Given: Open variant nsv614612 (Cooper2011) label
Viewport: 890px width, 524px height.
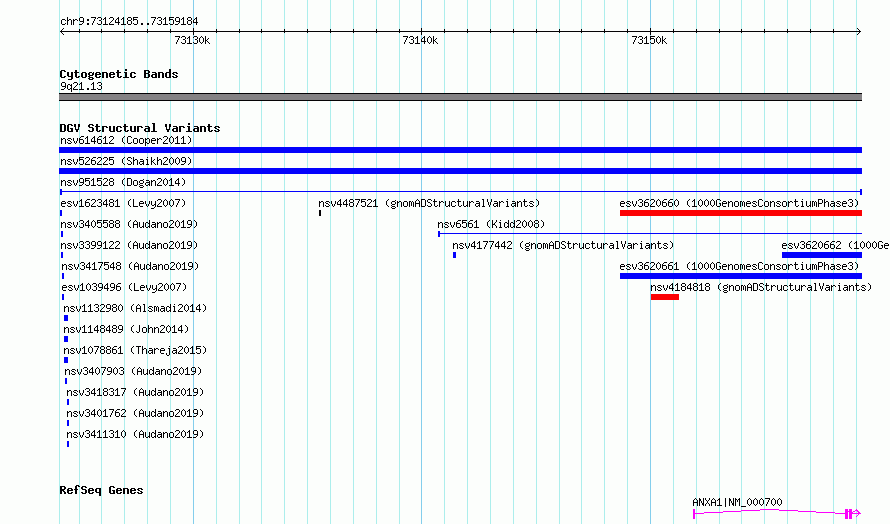Looking at the screenshot, I should pos(126,140).
